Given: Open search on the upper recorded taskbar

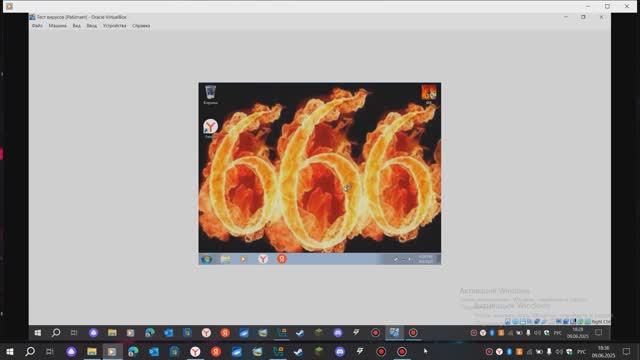Looking at the screenshot, I should click(x=56, y=333).
